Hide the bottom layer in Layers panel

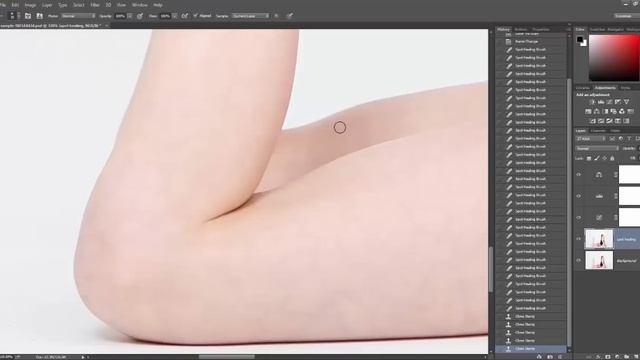point(578,260)
